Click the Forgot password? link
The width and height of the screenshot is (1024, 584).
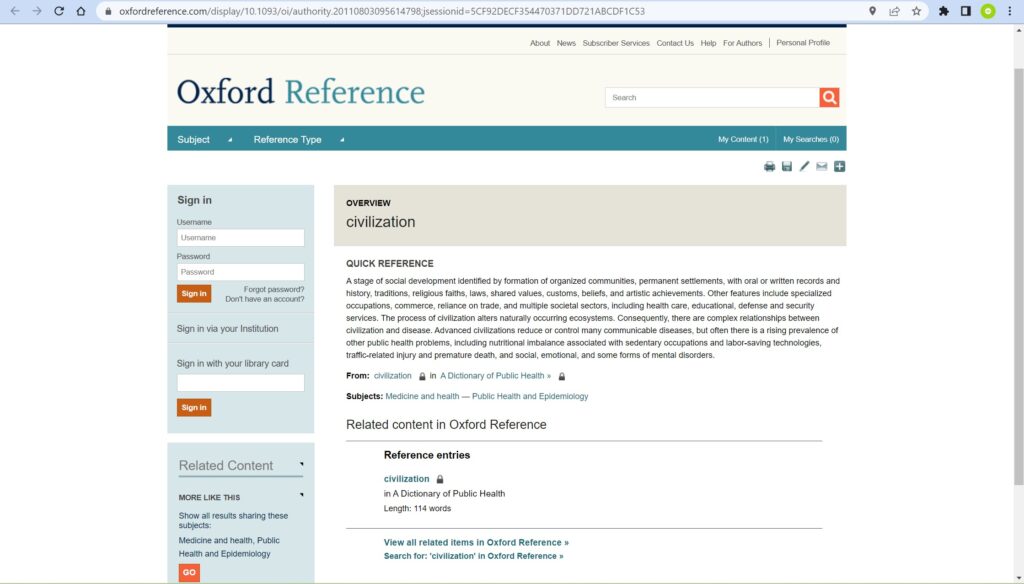click(274, 289)
